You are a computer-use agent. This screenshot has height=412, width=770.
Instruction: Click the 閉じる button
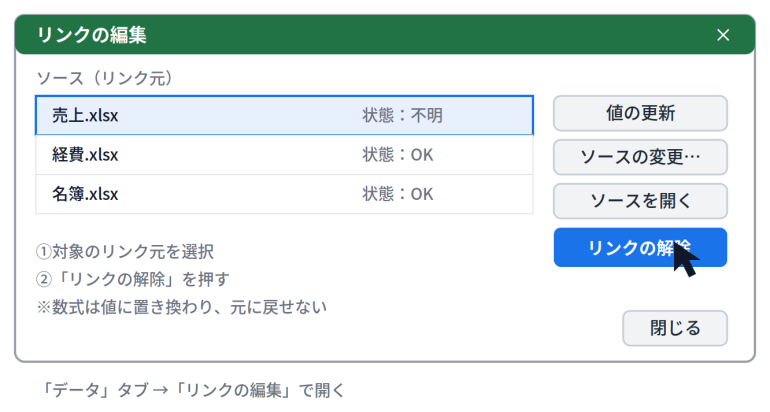coord(675,328)
